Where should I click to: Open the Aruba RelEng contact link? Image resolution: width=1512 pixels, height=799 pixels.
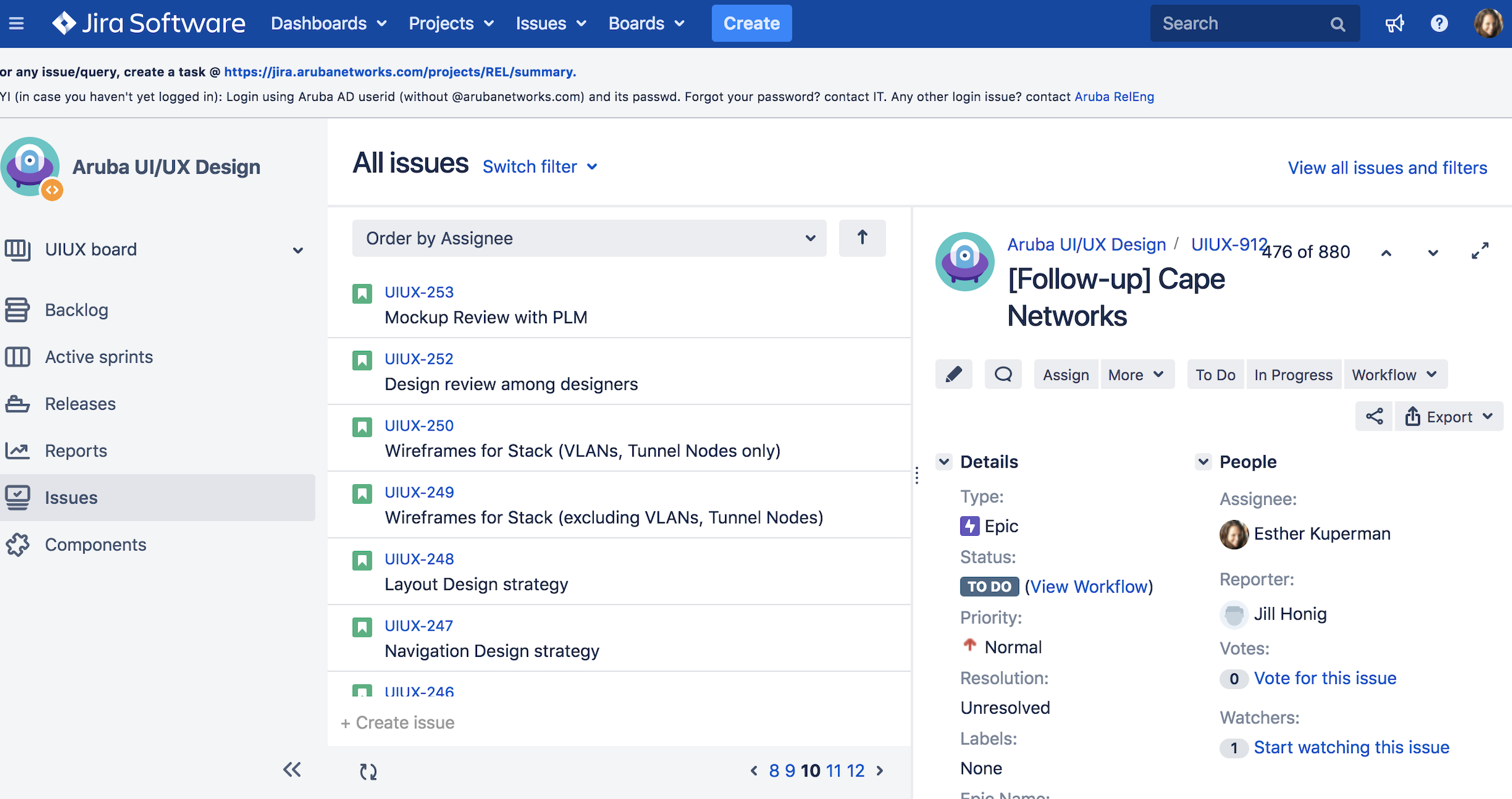(x=1114, y=97)
